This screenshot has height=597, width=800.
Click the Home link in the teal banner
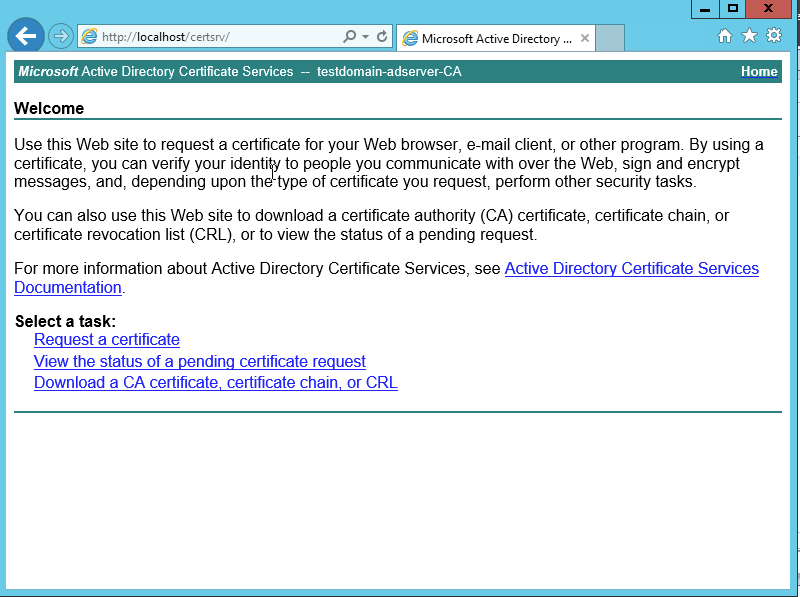759,71
